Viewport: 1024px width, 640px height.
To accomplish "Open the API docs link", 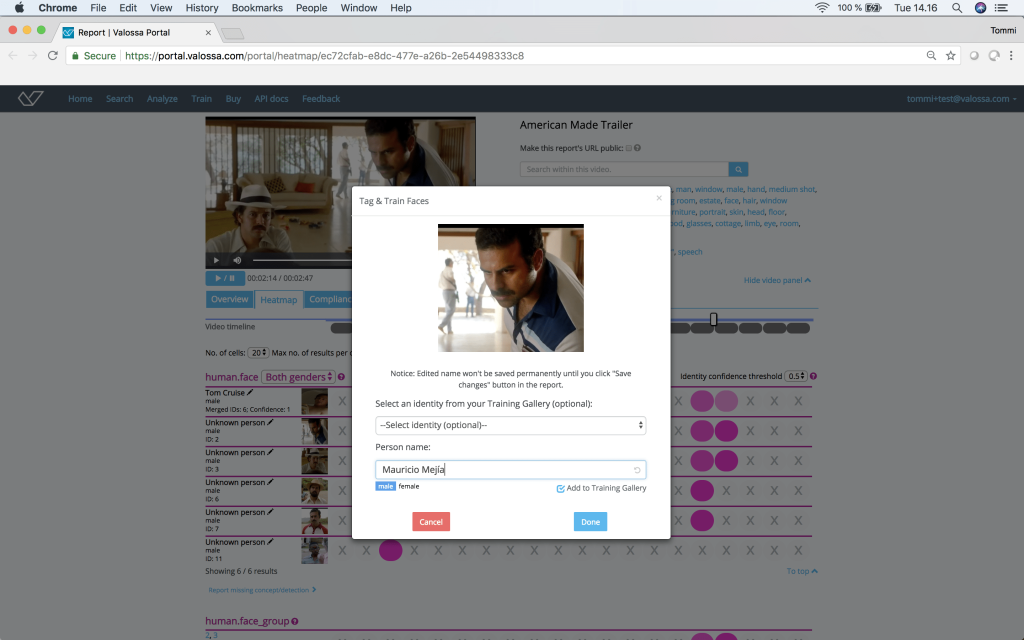I will coord(271,99).
